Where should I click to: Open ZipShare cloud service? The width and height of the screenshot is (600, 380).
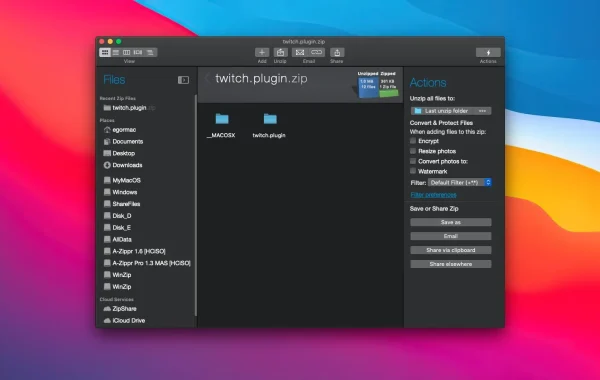coord(120,309)
